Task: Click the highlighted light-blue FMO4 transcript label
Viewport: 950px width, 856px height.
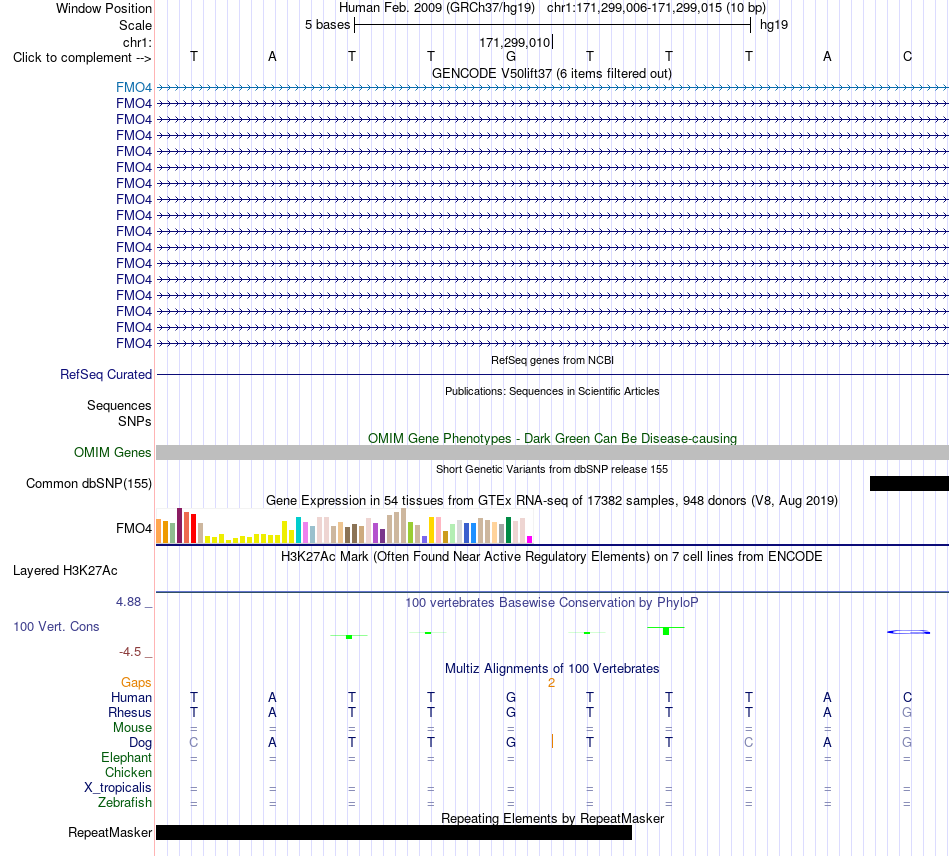Action: coord(134,87)
